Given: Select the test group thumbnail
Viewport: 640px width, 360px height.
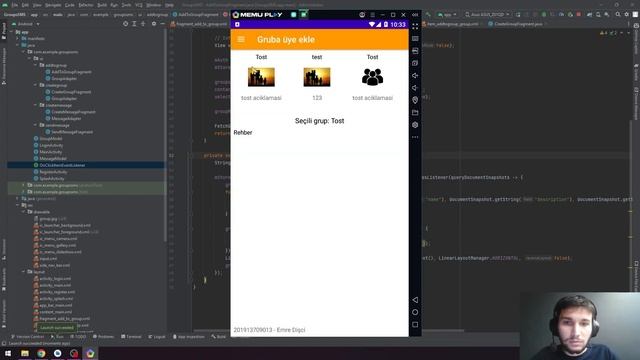Looking at the screenshot, I should (317, 77).
